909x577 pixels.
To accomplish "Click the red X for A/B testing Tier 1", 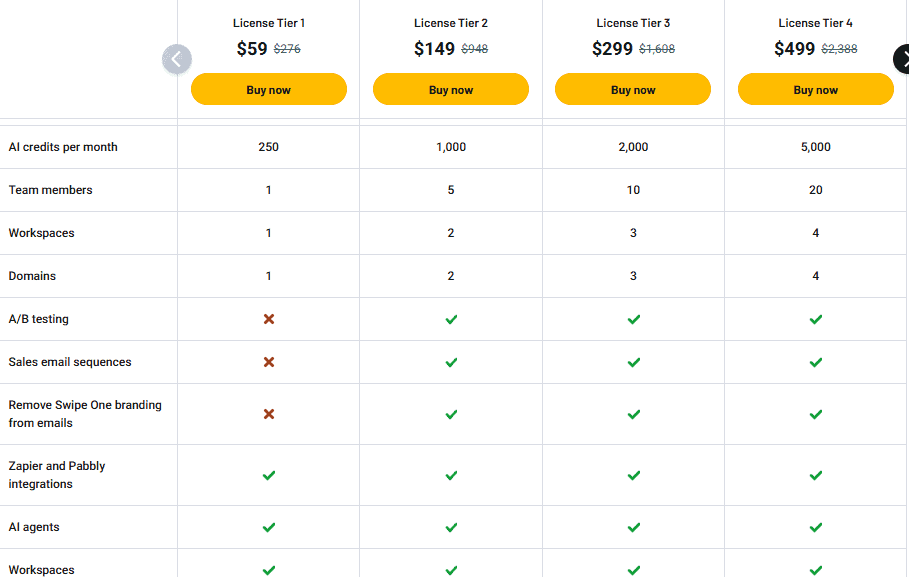I will 268,319.
